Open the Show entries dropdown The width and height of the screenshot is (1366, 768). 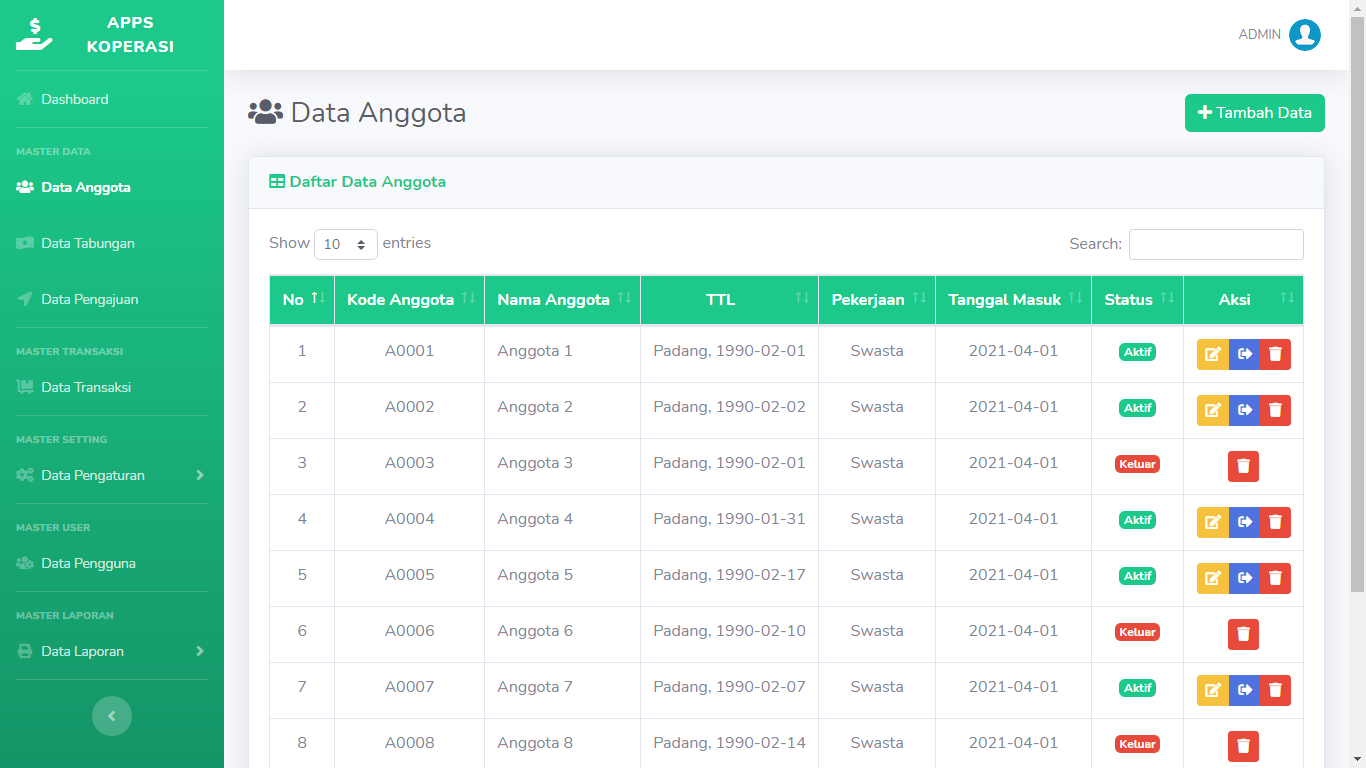346,244
